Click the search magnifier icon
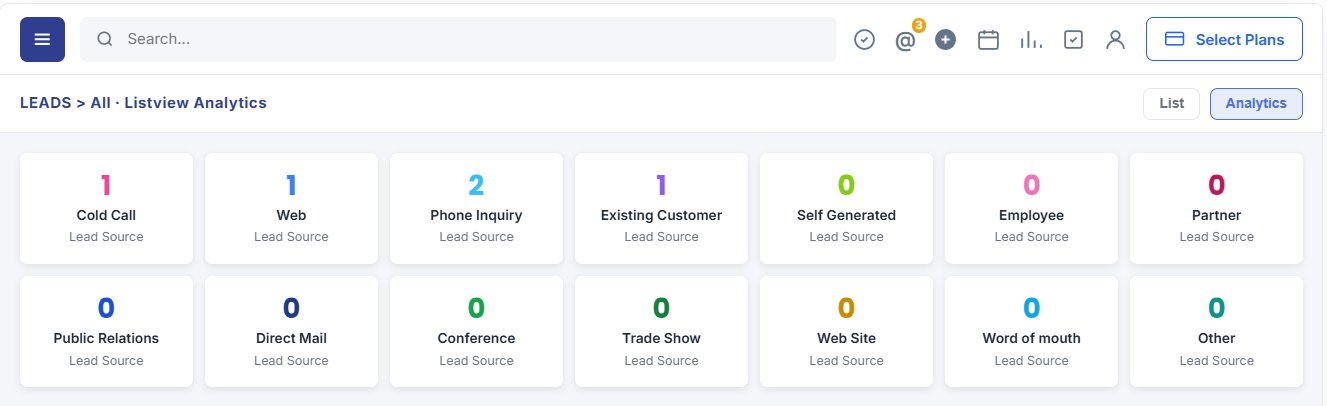1327x406 pixels. pyautogui.click(x=104, y=40)
